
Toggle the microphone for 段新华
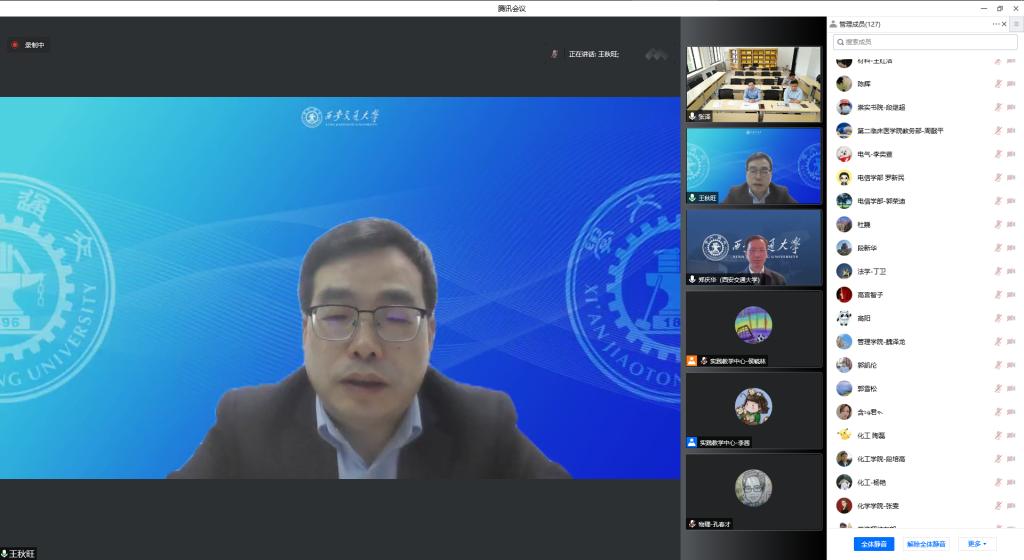(x=997, y=248)
